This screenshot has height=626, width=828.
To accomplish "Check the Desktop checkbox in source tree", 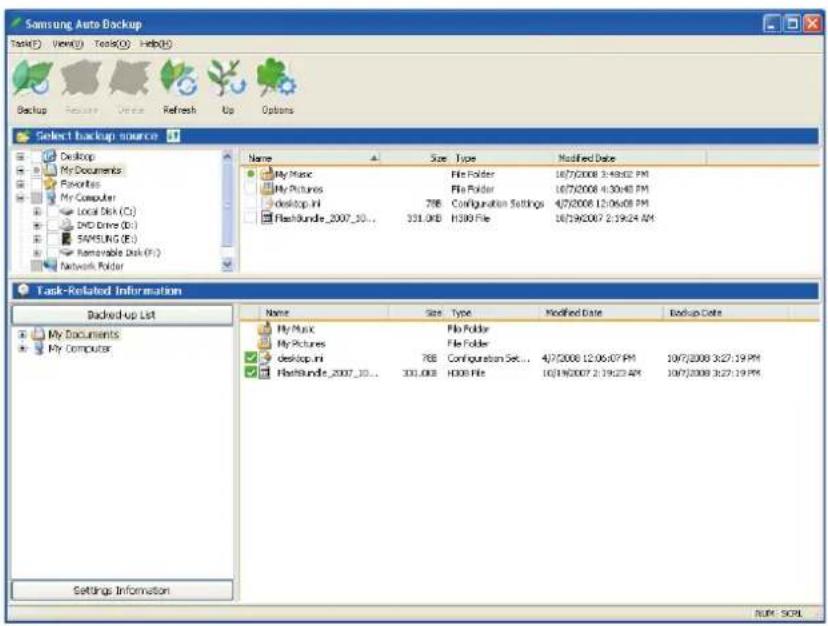I will pyautogui.click(x=36, y=156).
